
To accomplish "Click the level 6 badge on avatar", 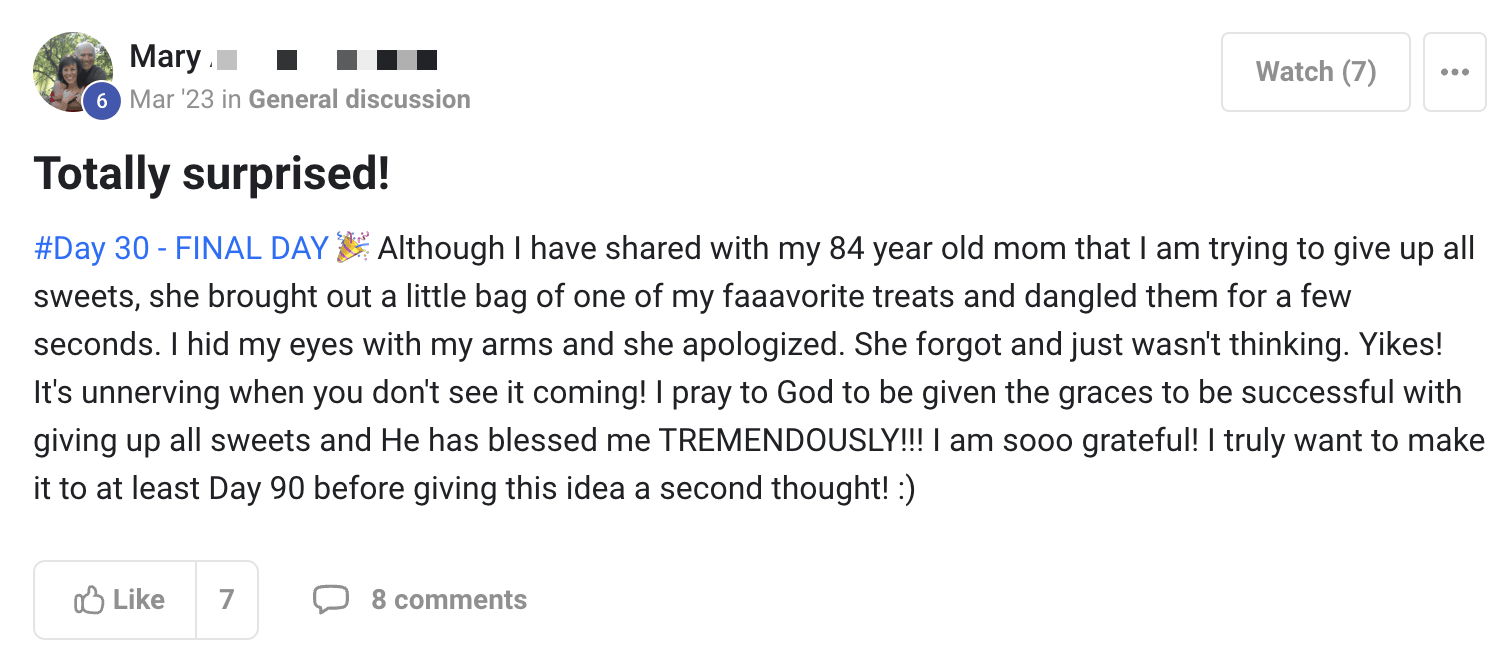I will click(x=101, y=101).
